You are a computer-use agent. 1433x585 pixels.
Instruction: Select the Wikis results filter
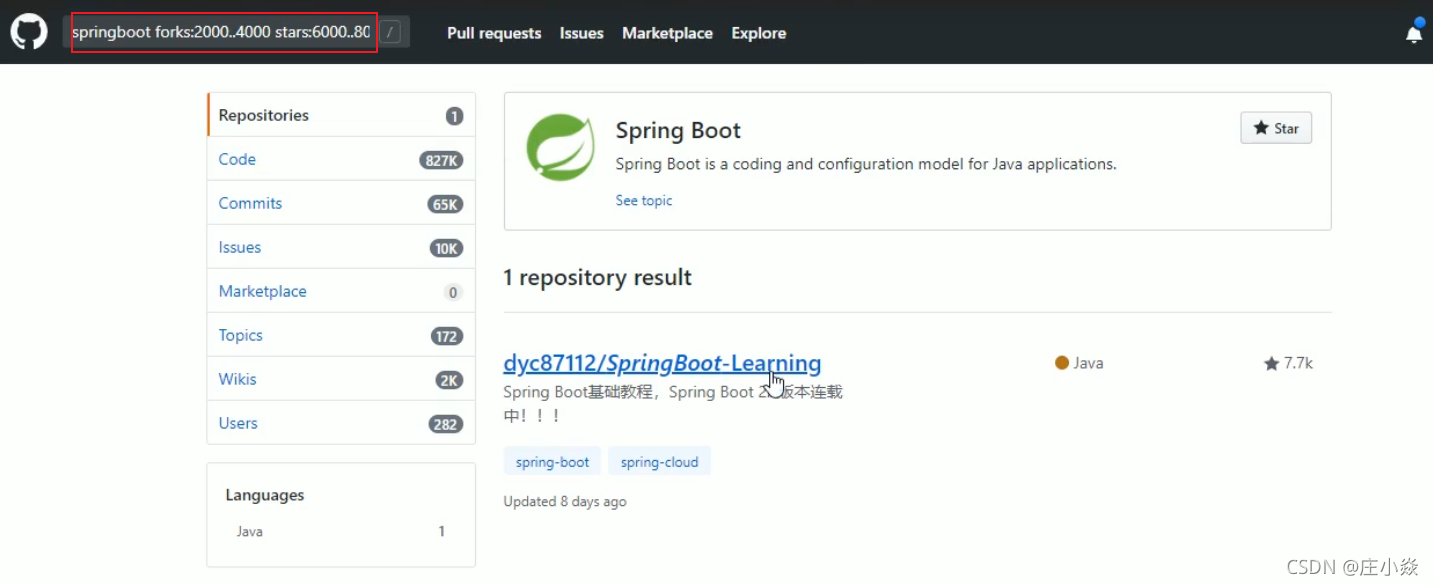[x=341, y=379]
